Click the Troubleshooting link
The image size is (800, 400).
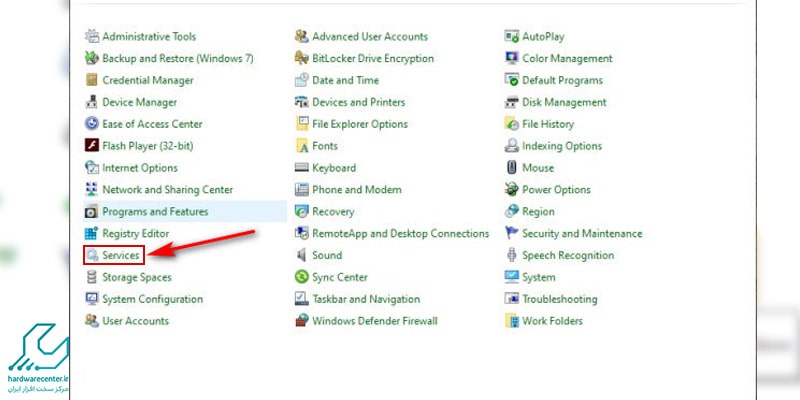pyautogui.click(x=560, y=299)
